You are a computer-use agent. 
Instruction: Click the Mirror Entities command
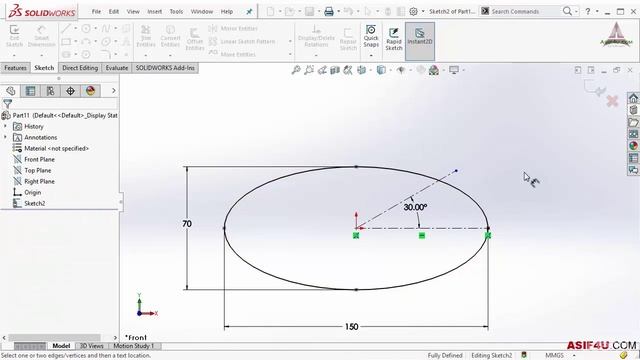point(233,28)
